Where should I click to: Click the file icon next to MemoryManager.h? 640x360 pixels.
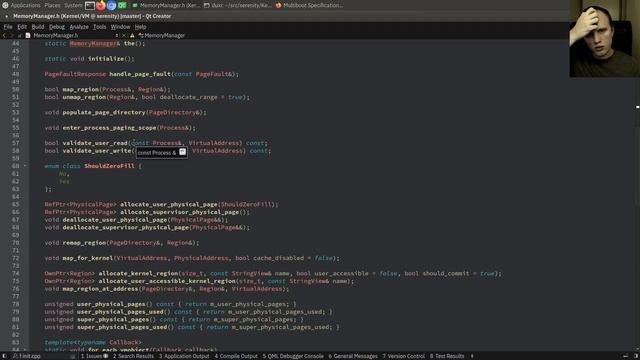pyautogui.click(x=28, y=36)
